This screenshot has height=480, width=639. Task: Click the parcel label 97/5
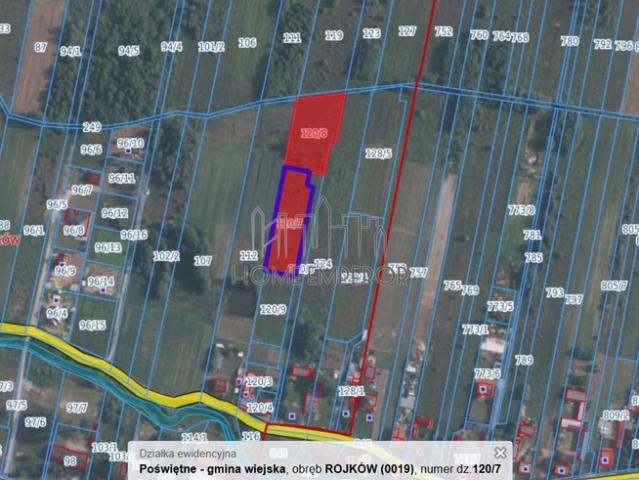16,405
